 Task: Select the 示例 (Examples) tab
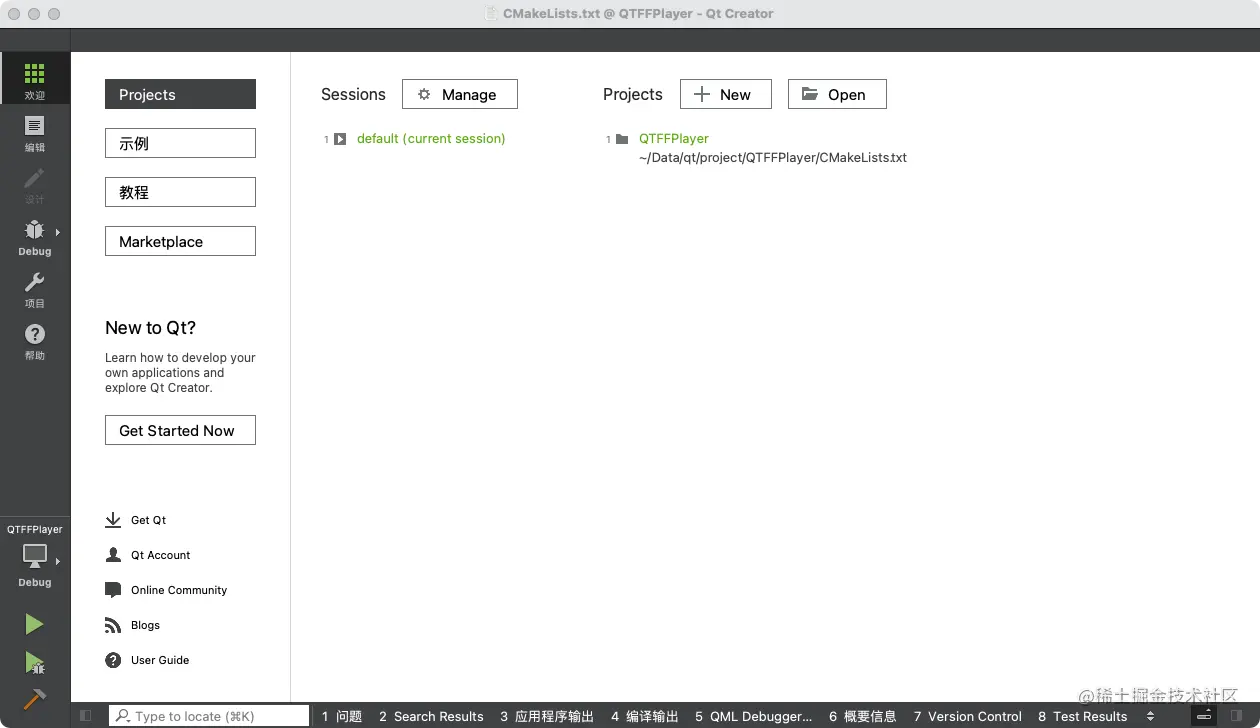point(180,143)
